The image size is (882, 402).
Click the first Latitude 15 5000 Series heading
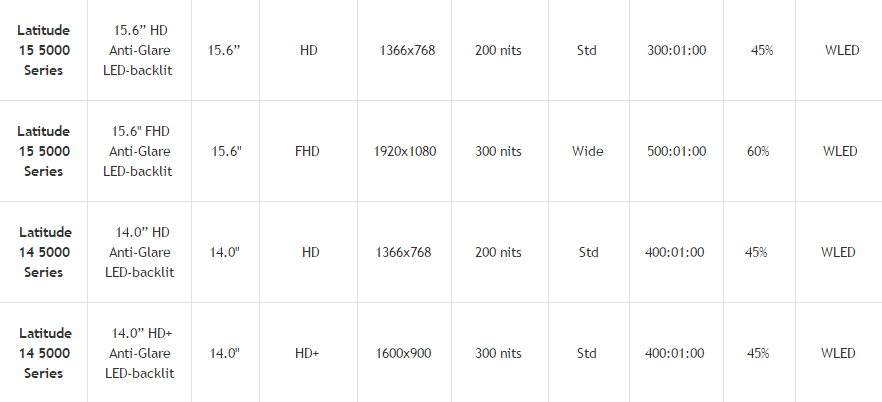pyautogui.click(x=43, y=50)
